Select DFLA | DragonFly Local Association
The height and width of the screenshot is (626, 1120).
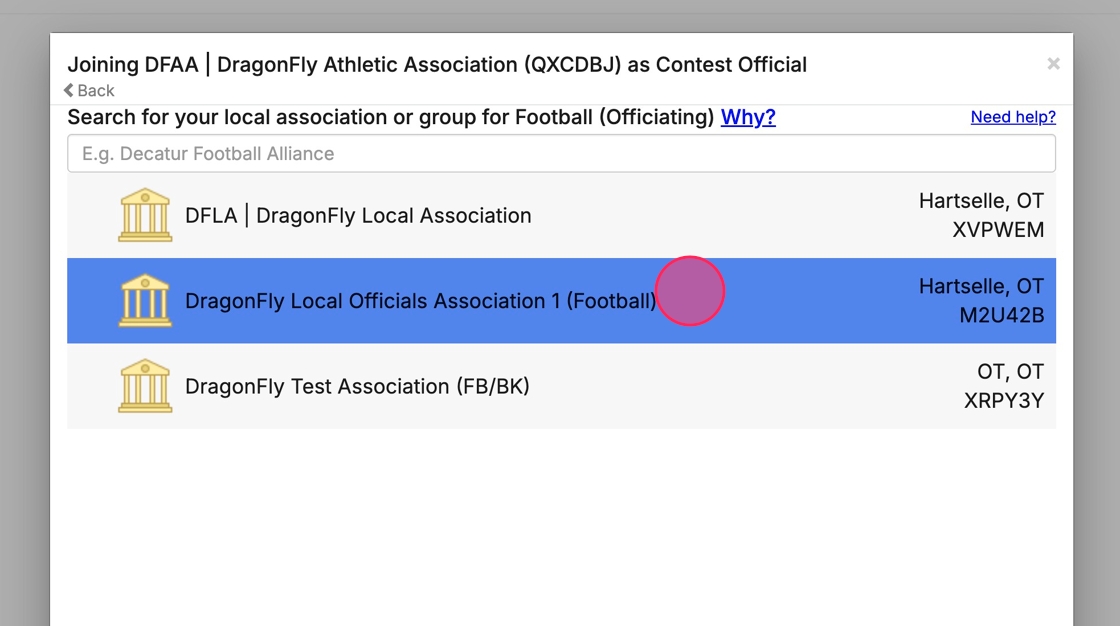click(x=358, y=216)
